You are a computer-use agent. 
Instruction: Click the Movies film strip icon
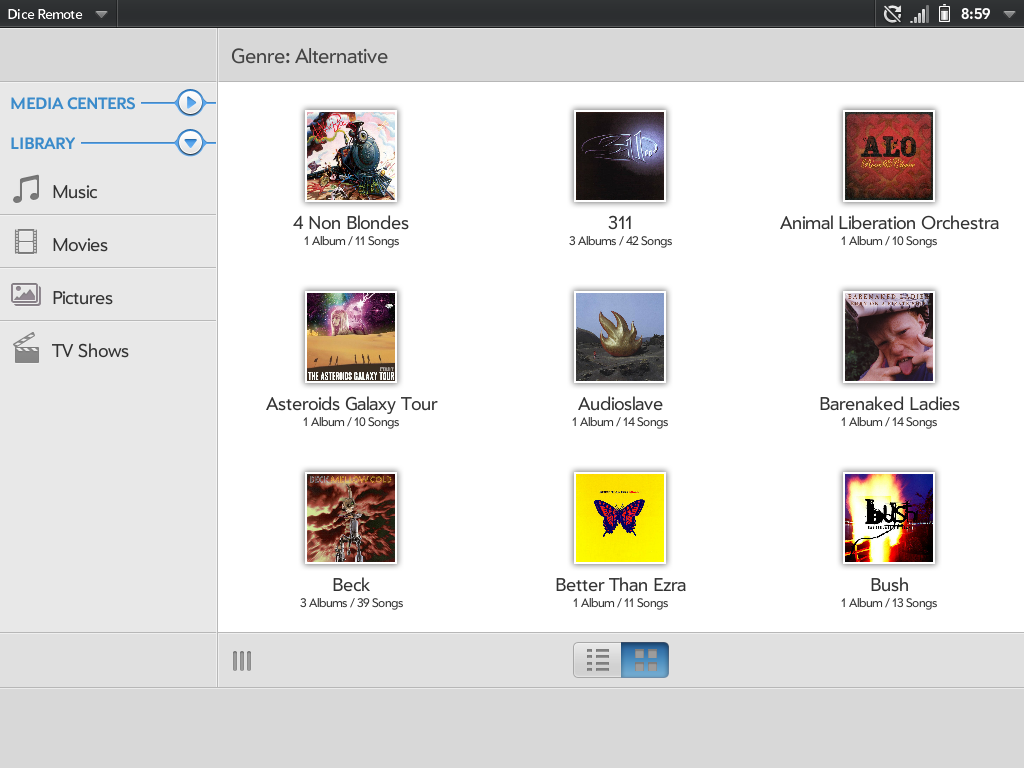click(26, 243)
